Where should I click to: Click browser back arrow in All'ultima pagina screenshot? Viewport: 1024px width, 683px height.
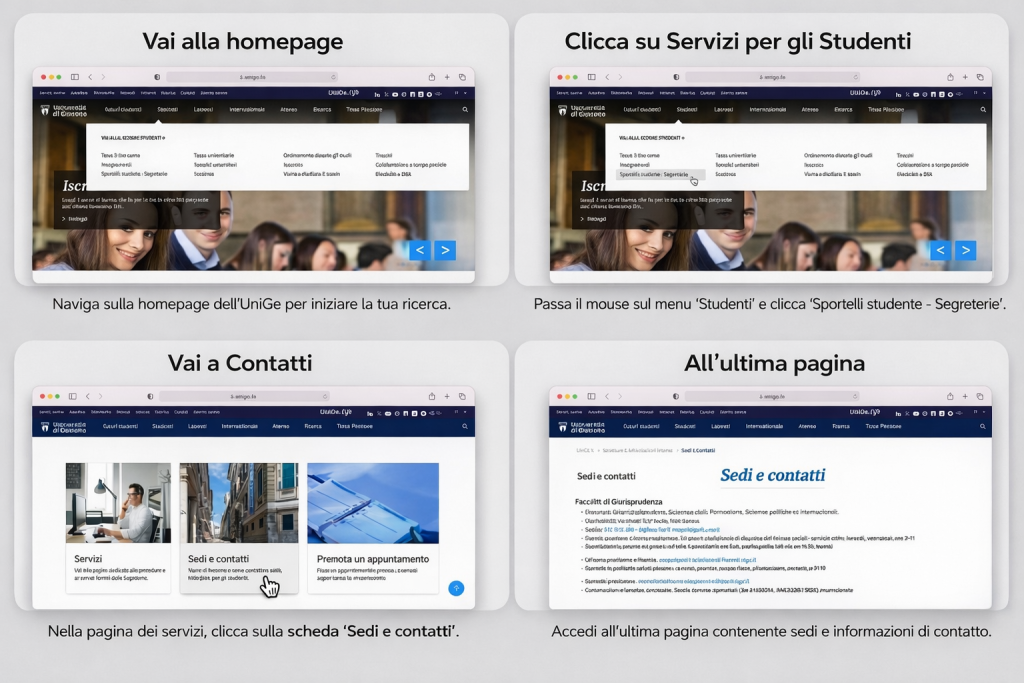pos(607,396)
